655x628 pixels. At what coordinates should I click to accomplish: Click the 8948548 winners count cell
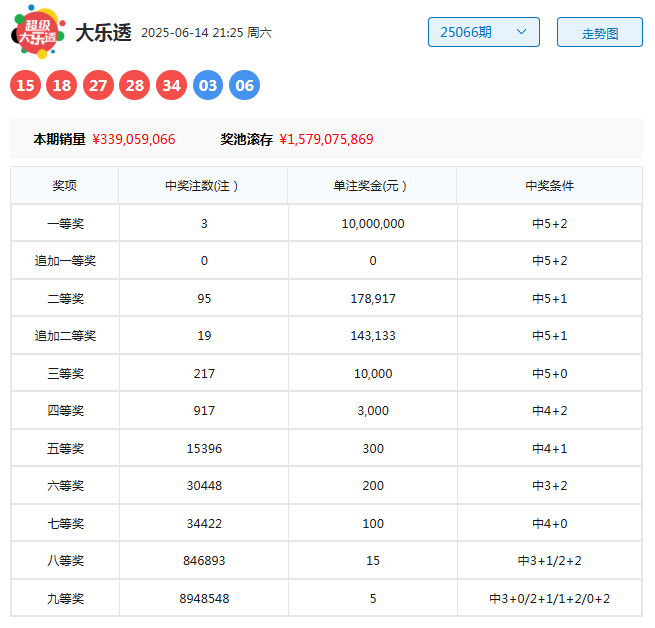pos(204,598)
